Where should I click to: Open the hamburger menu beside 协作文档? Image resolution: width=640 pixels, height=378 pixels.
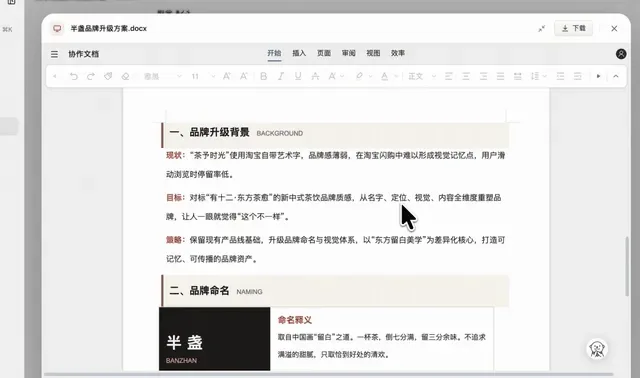click(54, 54)
